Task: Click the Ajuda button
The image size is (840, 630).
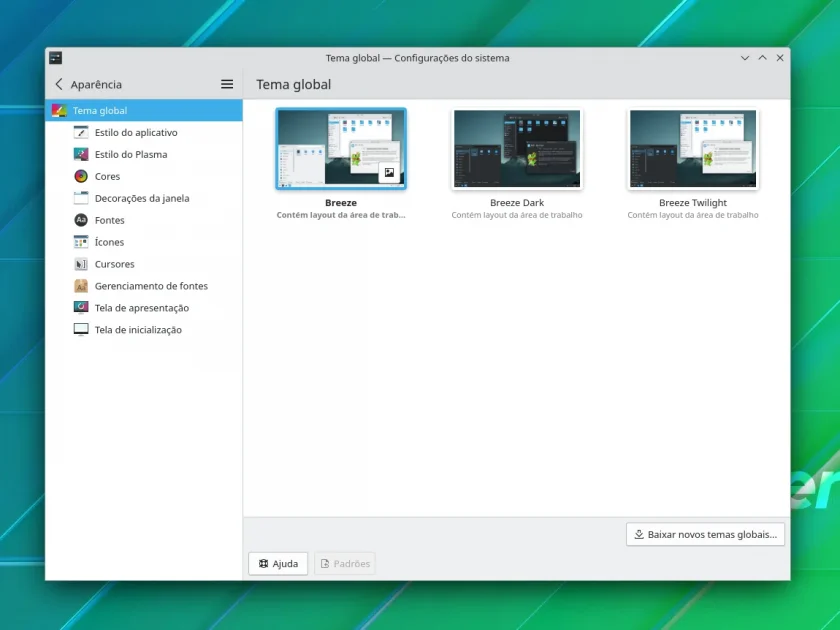Action: (x=278, y=564)
